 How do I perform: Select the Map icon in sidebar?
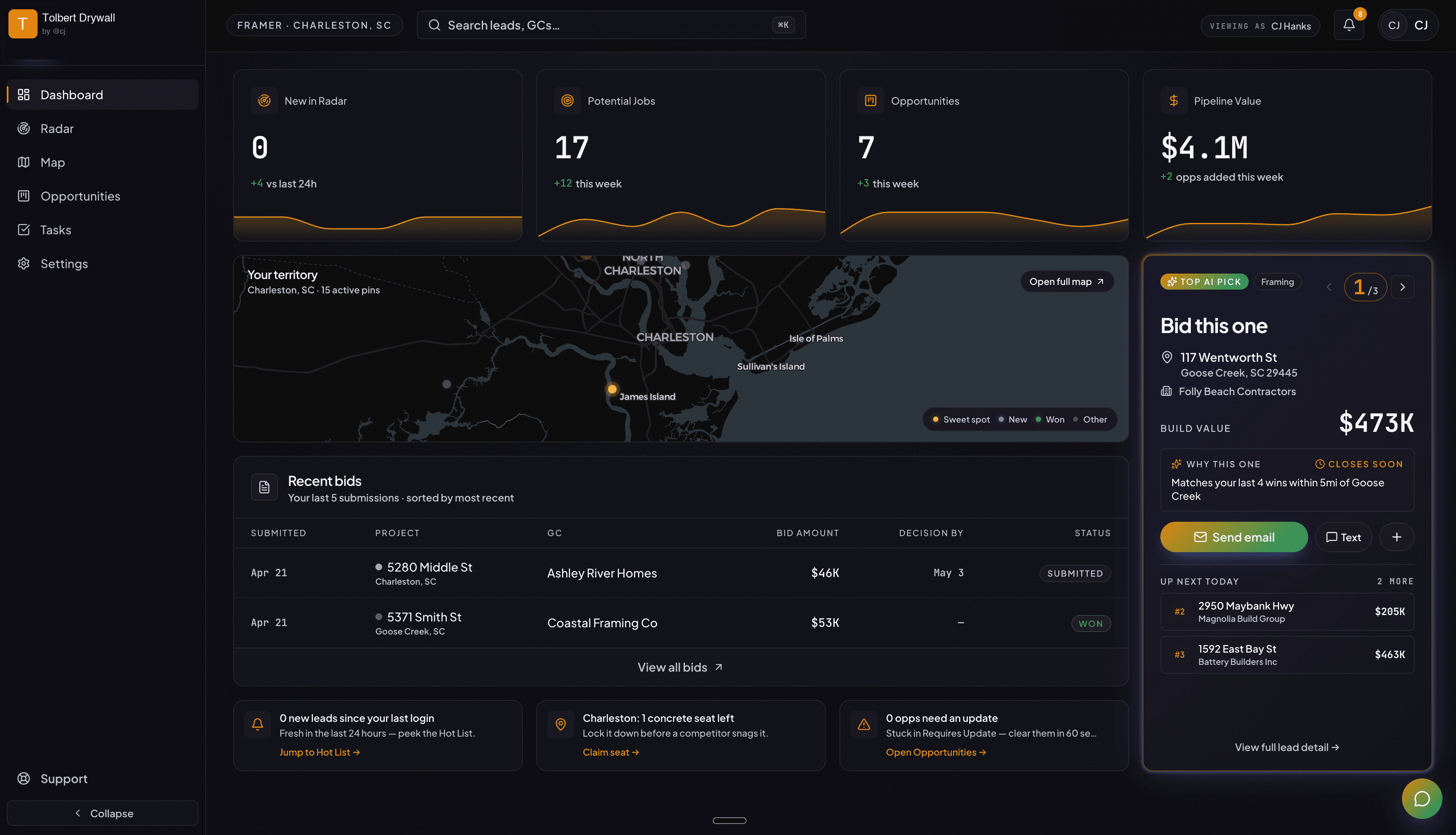pos(52,162)
